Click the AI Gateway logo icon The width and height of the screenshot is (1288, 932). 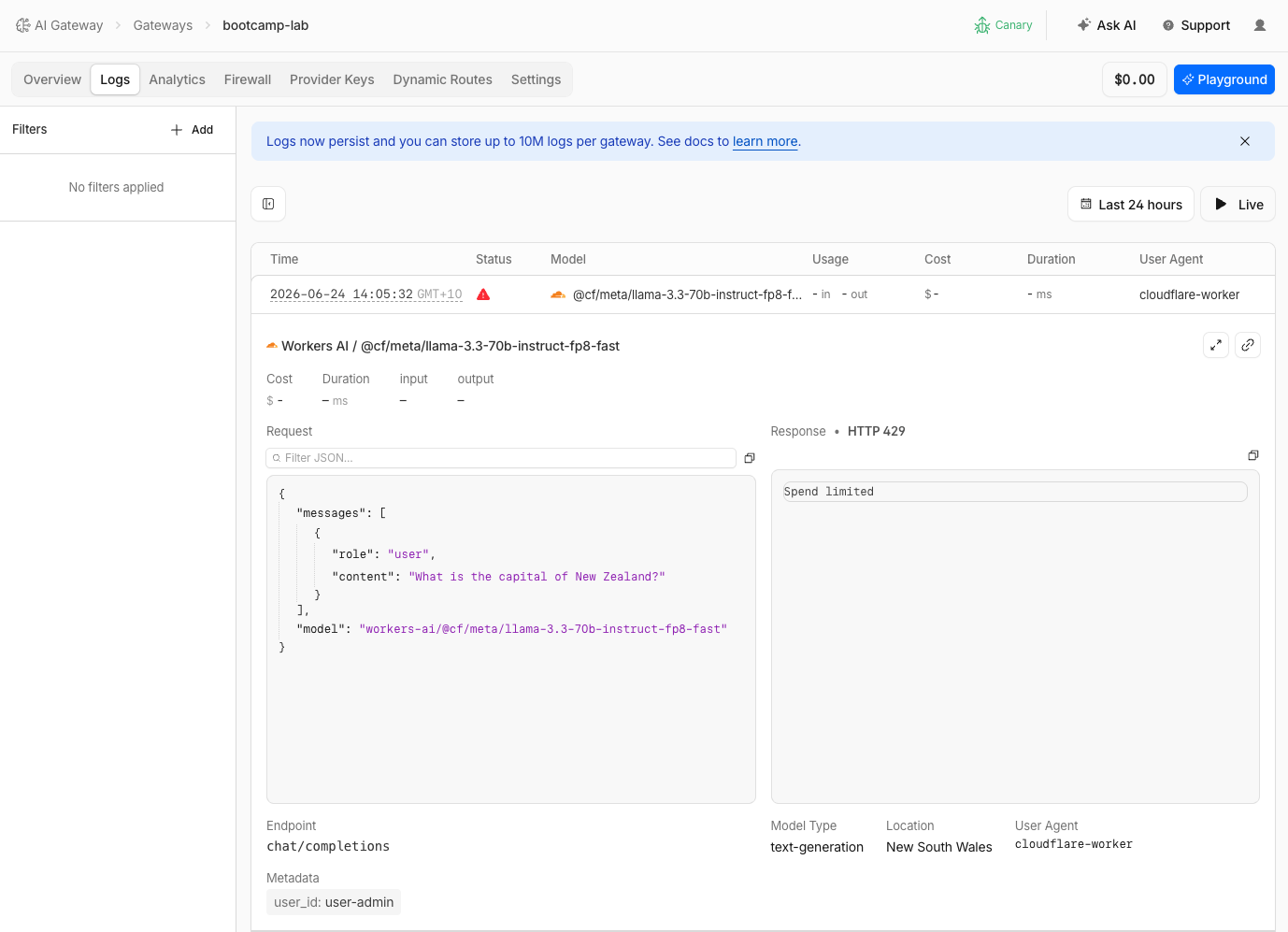[x=23, y=25]
